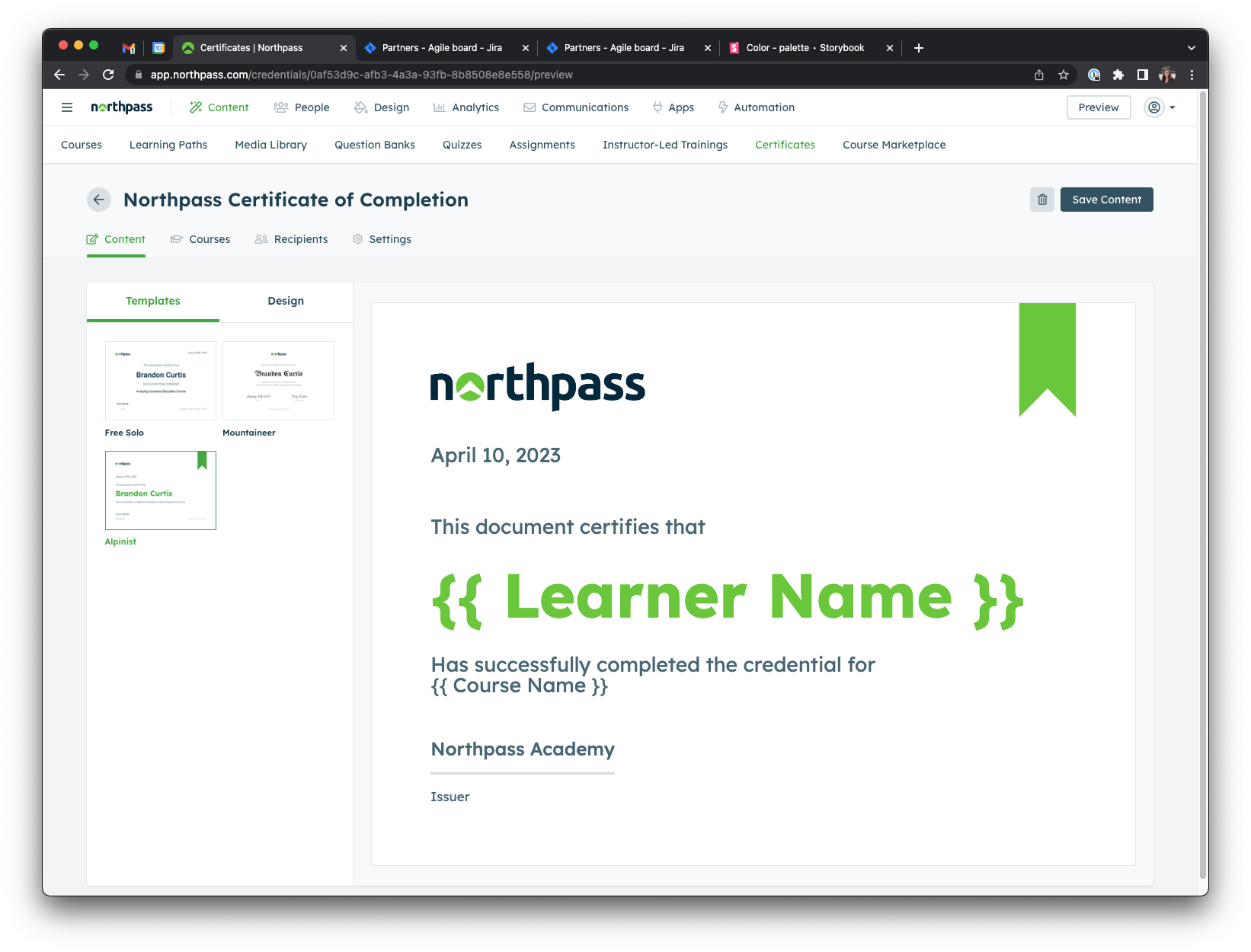Open the Automation lightning icon

[721, 107]
